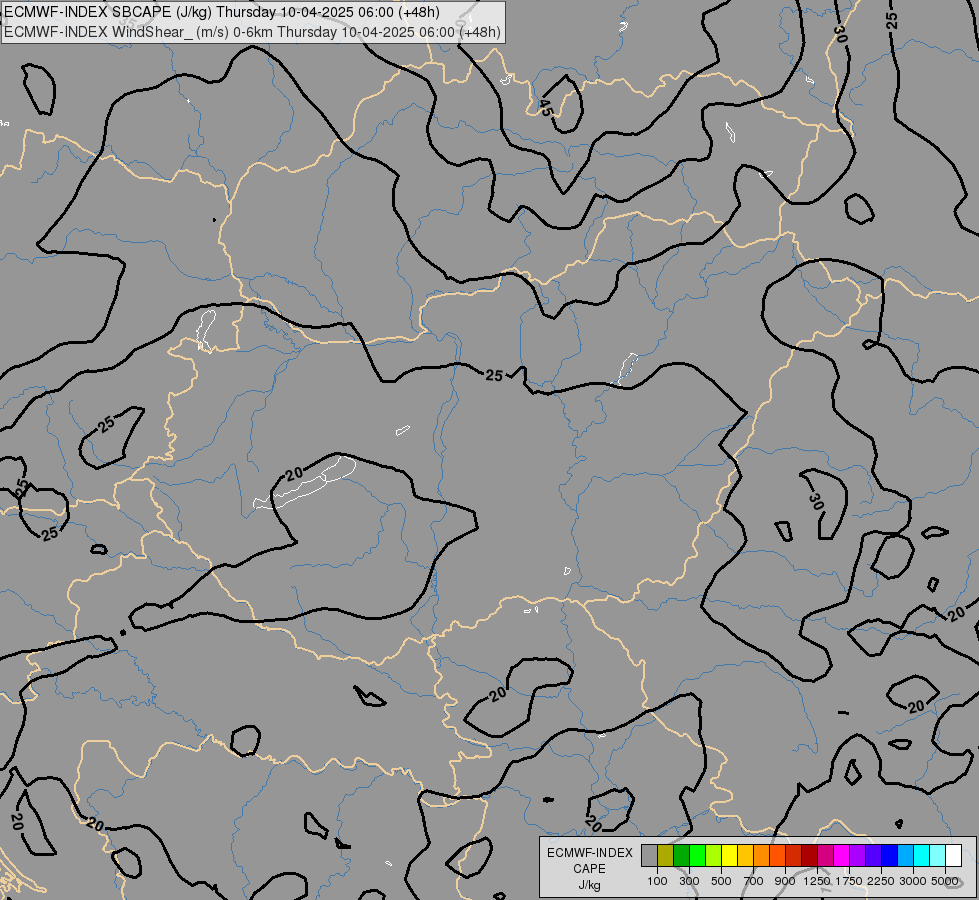Viewport: 979px width, 900px height.
Task: Select the 1750 legend value
Action: tap(849, 881)
